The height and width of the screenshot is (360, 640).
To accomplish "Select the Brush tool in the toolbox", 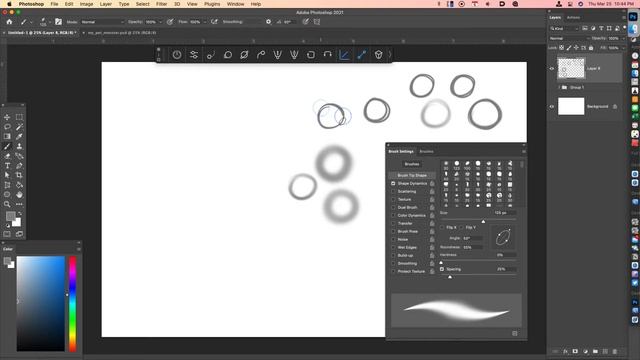I will 7,147.
